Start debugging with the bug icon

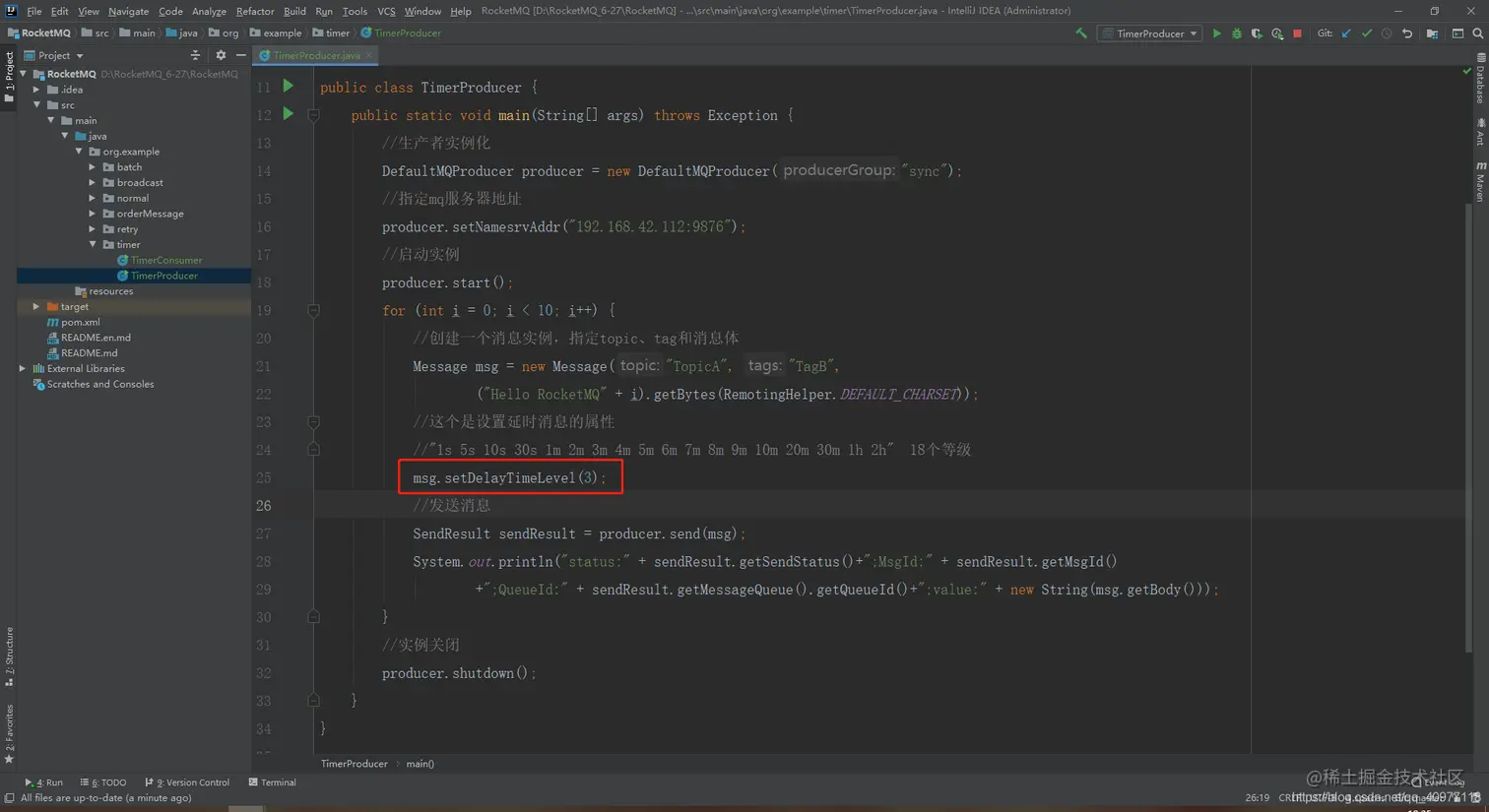[1237, 33]
